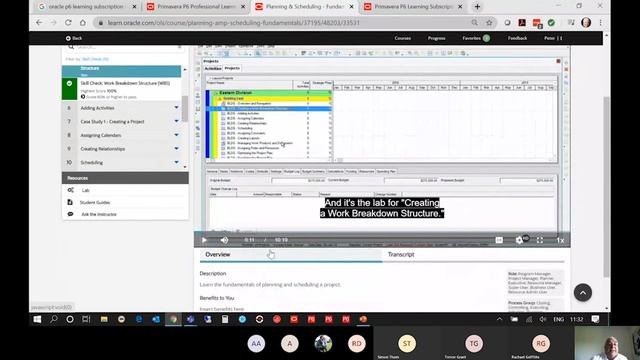Select participant avatar ST
This screenshot has width=640, height=360.
click(x=407, y=344)
